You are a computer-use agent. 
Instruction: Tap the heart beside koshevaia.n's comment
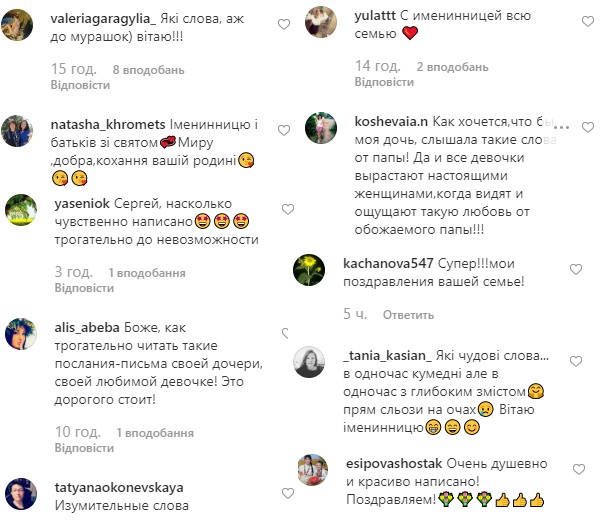click(x=588, y=127)
